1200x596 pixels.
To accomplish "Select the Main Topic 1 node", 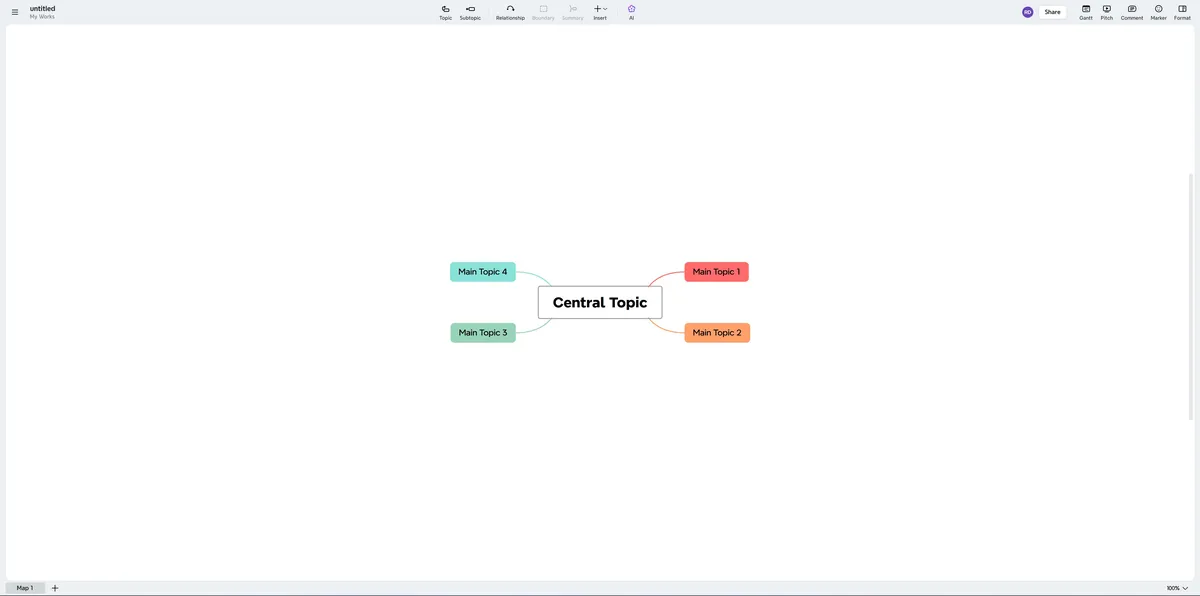I will pyautogui.click(x=716, y=272).
